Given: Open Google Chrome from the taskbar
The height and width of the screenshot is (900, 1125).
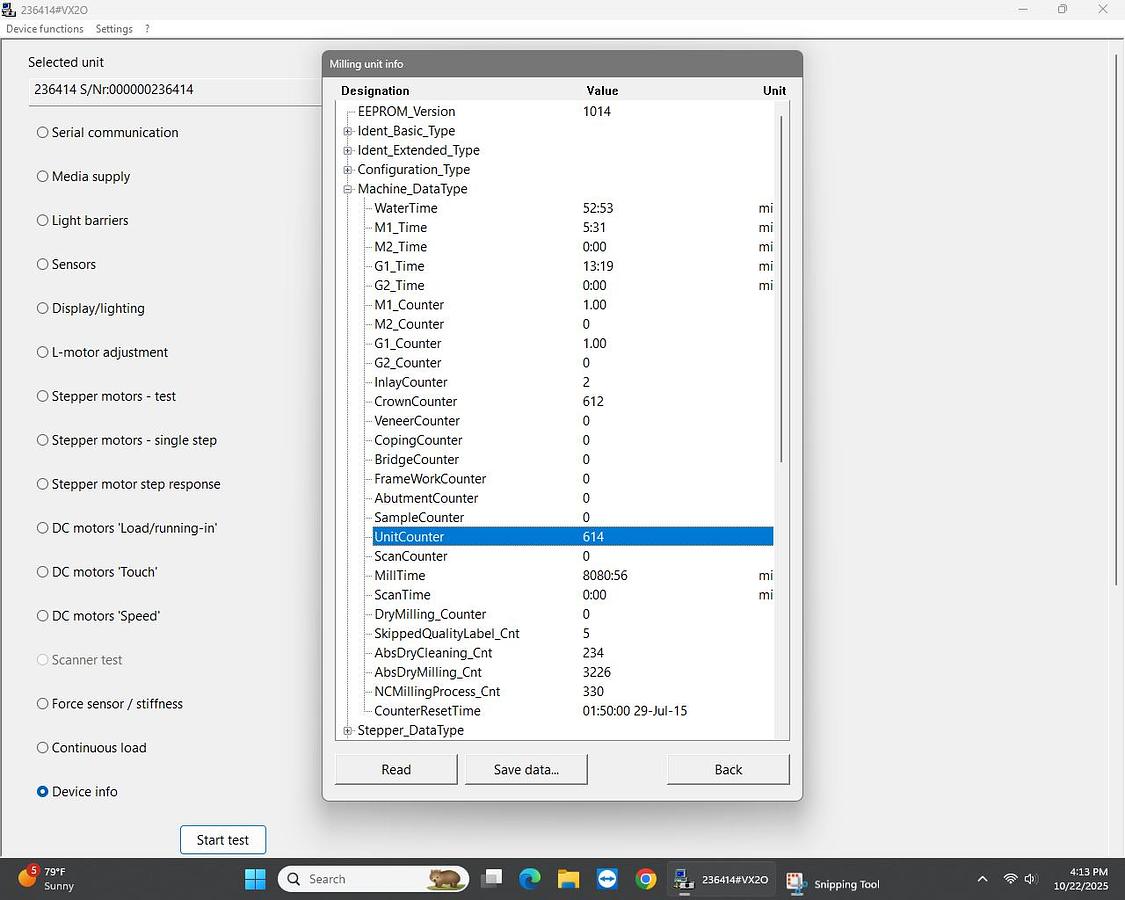Looking at the screenshot, I should (646, 879).
